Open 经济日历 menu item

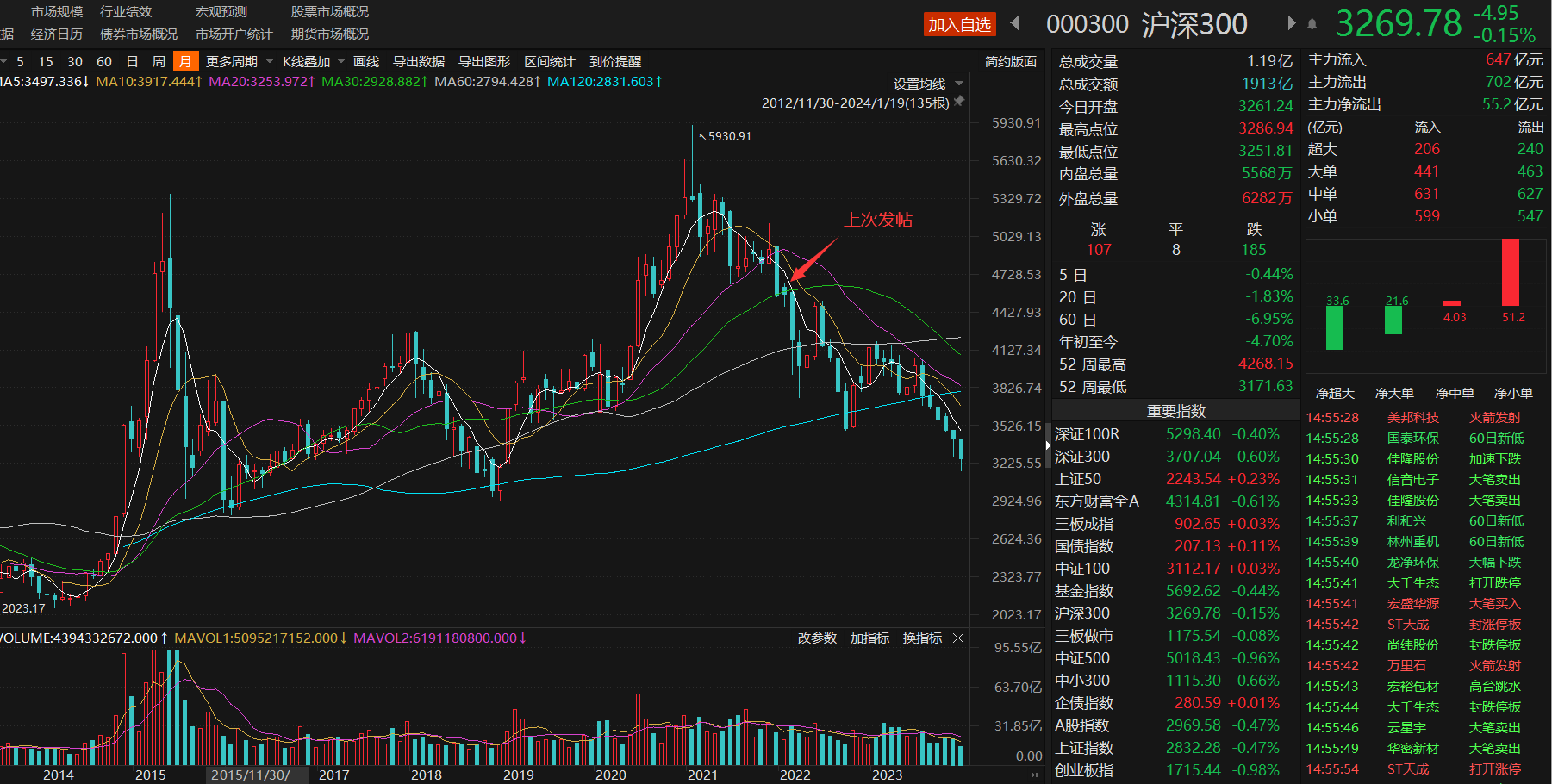tap(57, 34)
